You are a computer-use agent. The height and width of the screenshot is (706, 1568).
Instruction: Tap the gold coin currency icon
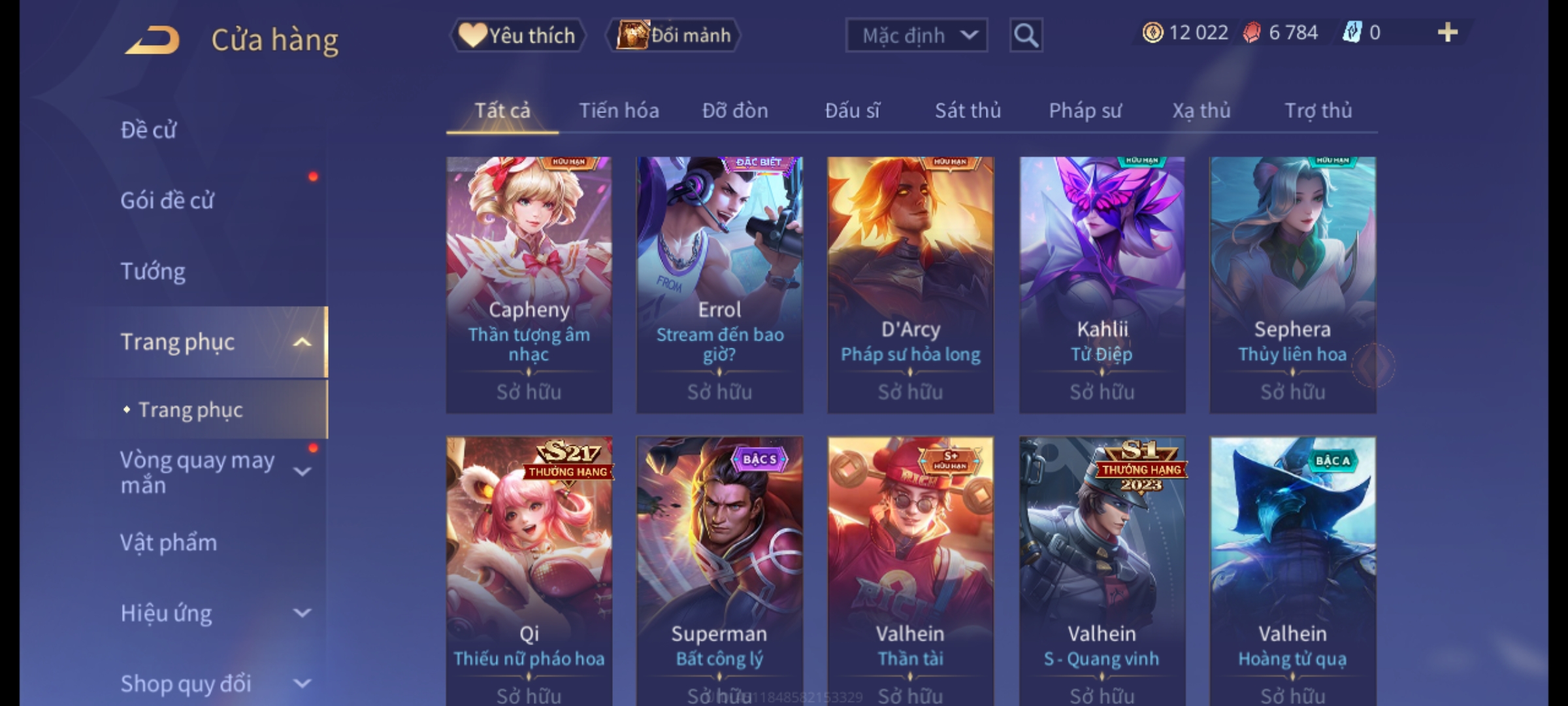(1153, 33)
